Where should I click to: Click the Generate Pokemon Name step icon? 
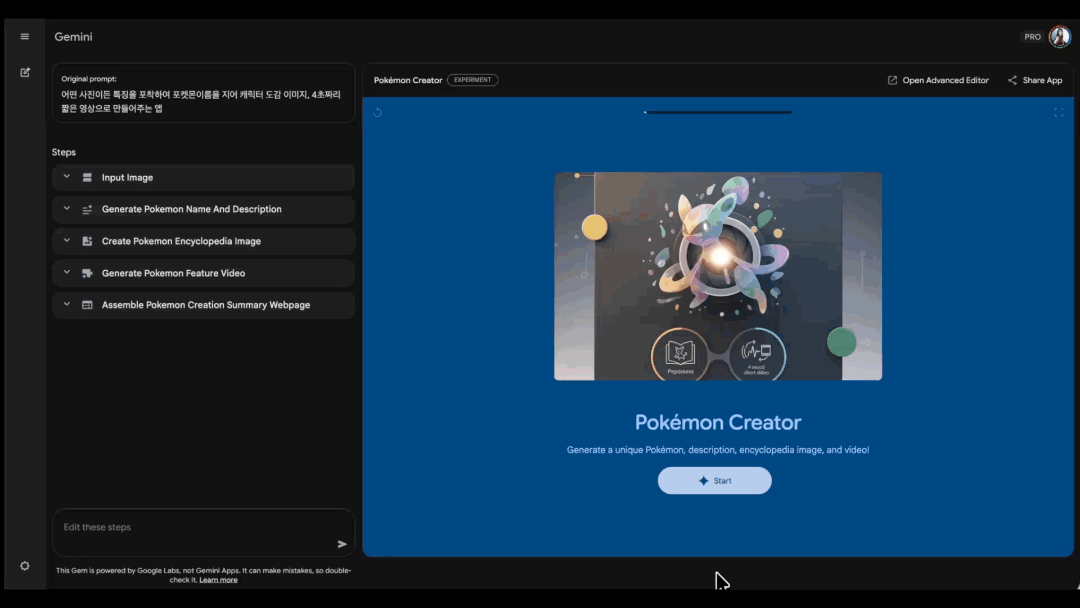pos(87,209)
